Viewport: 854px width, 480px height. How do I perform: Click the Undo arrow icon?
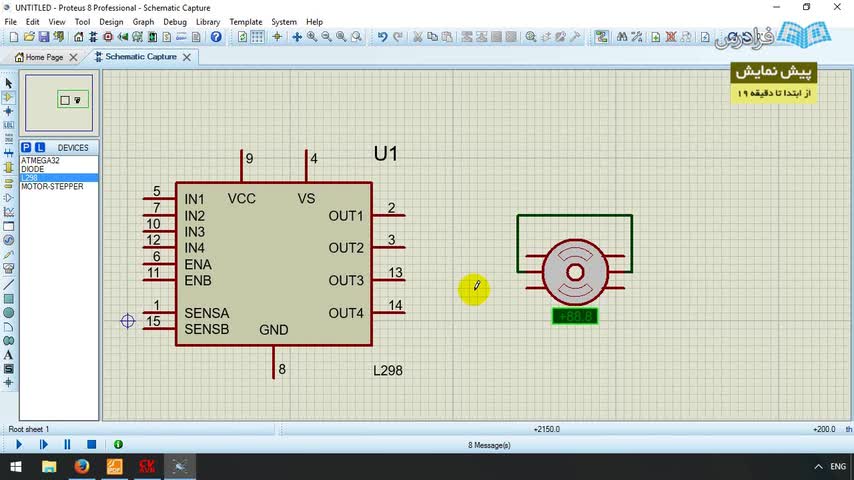(382, 37)
